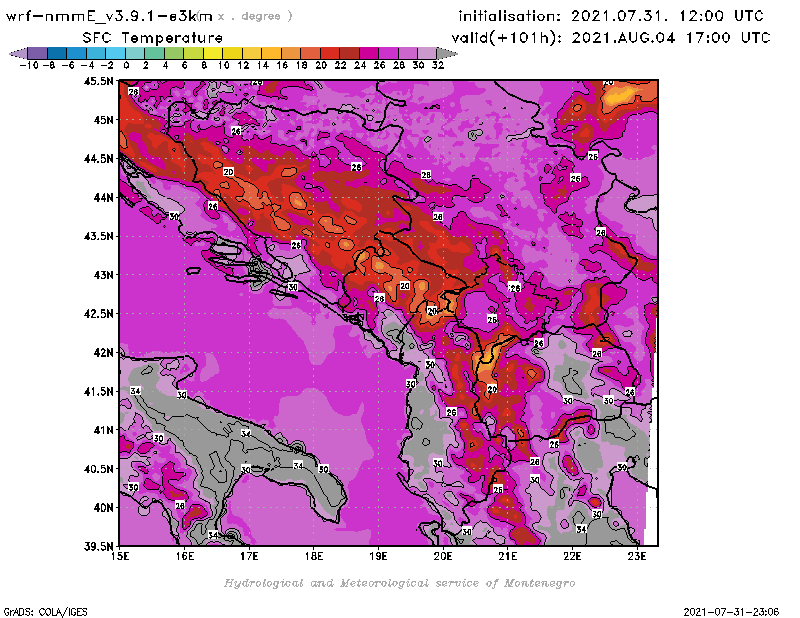Viewport: 800px width, 618px height.
Task: Click the '40N' latitude label
Action: 103,508
